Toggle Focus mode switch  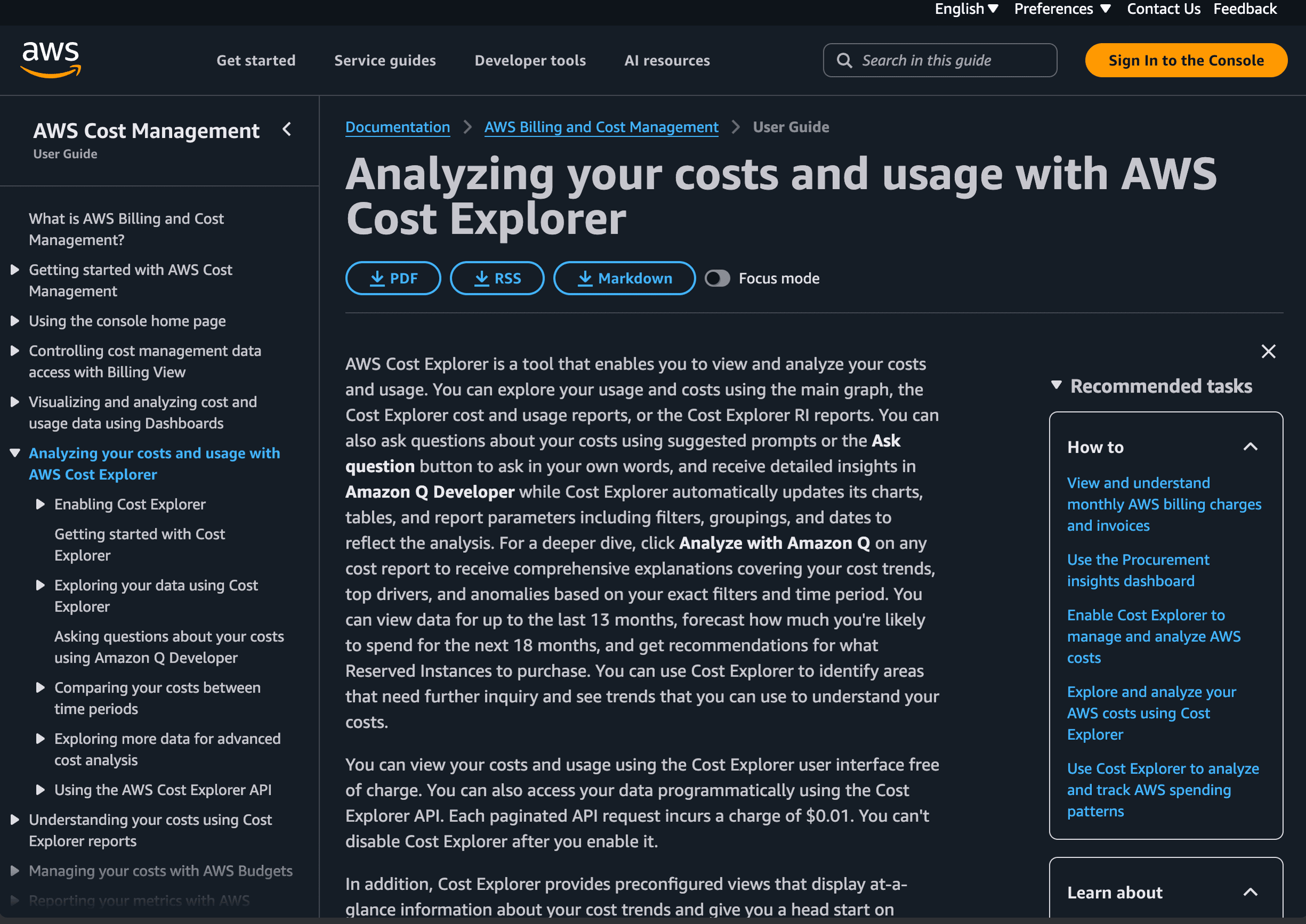click(717, 278)
